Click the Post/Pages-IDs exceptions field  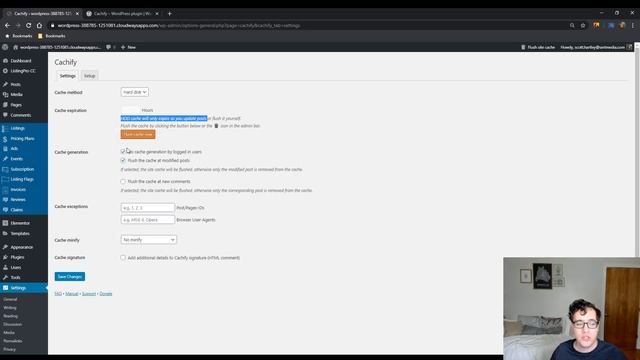(147, 208)
